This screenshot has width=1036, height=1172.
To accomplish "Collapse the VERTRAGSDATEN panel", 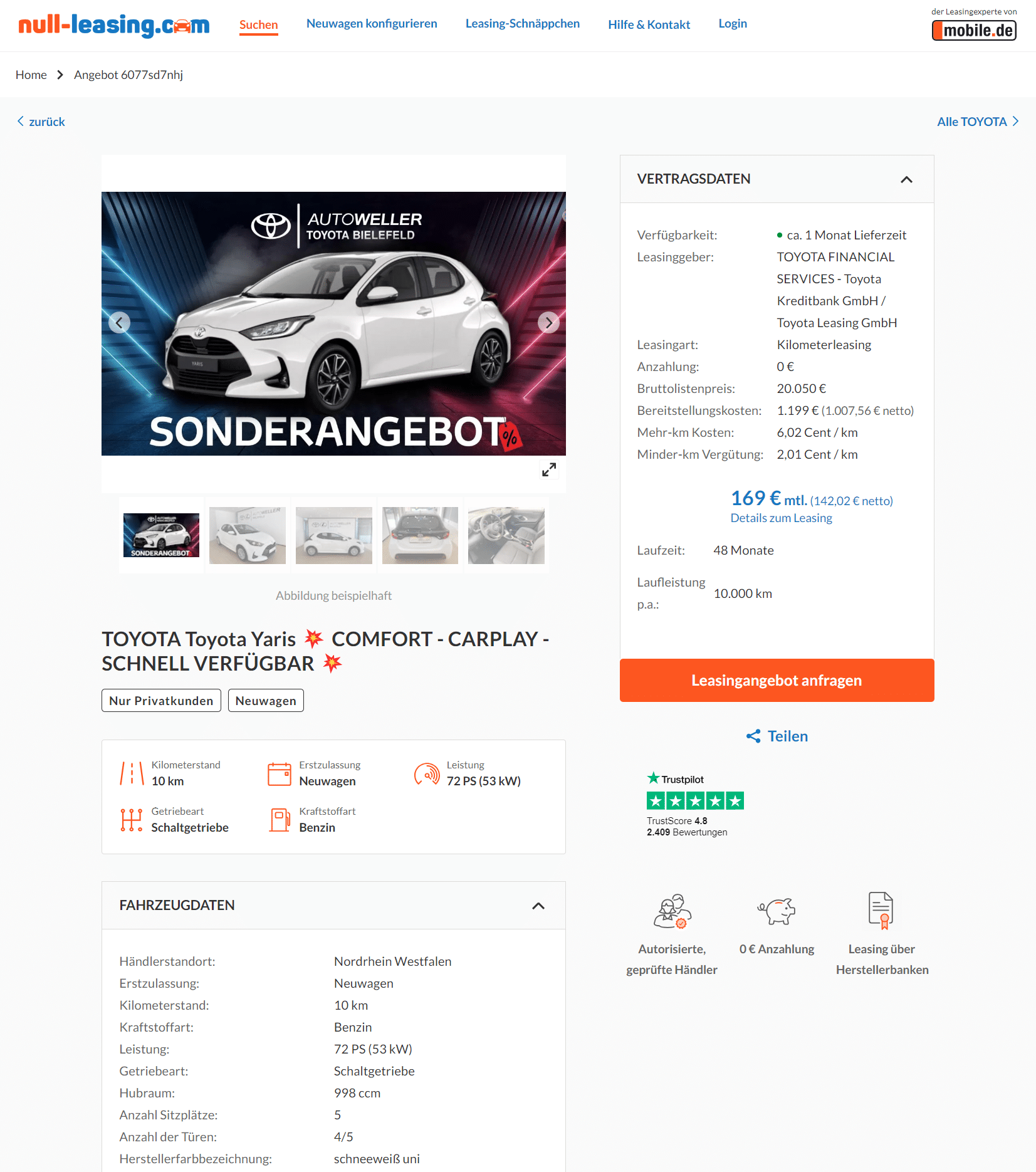I will point(906,179).
